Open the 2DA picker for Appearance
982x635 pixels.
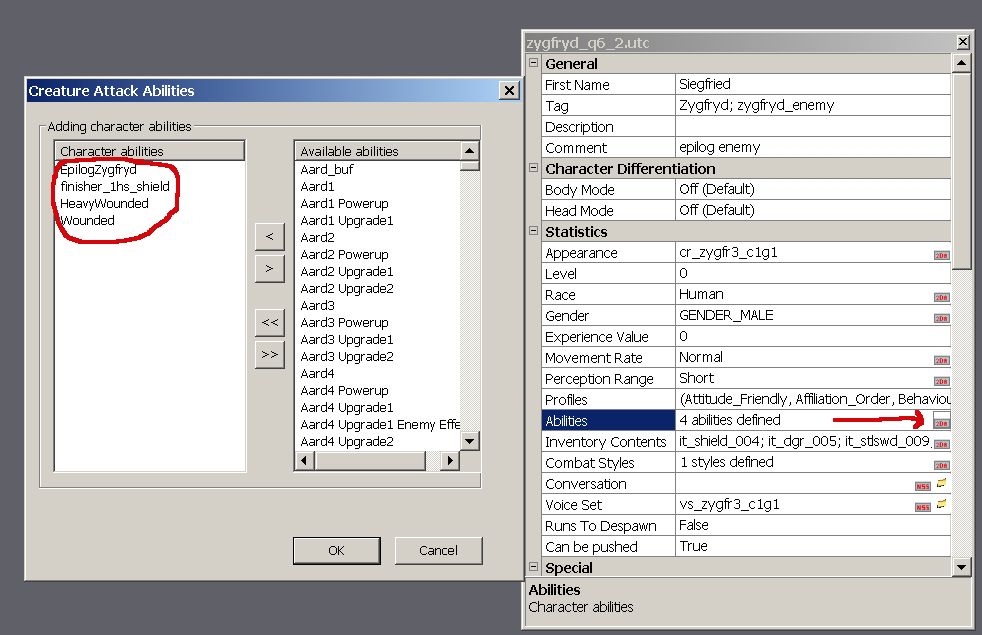click(941, 254)
